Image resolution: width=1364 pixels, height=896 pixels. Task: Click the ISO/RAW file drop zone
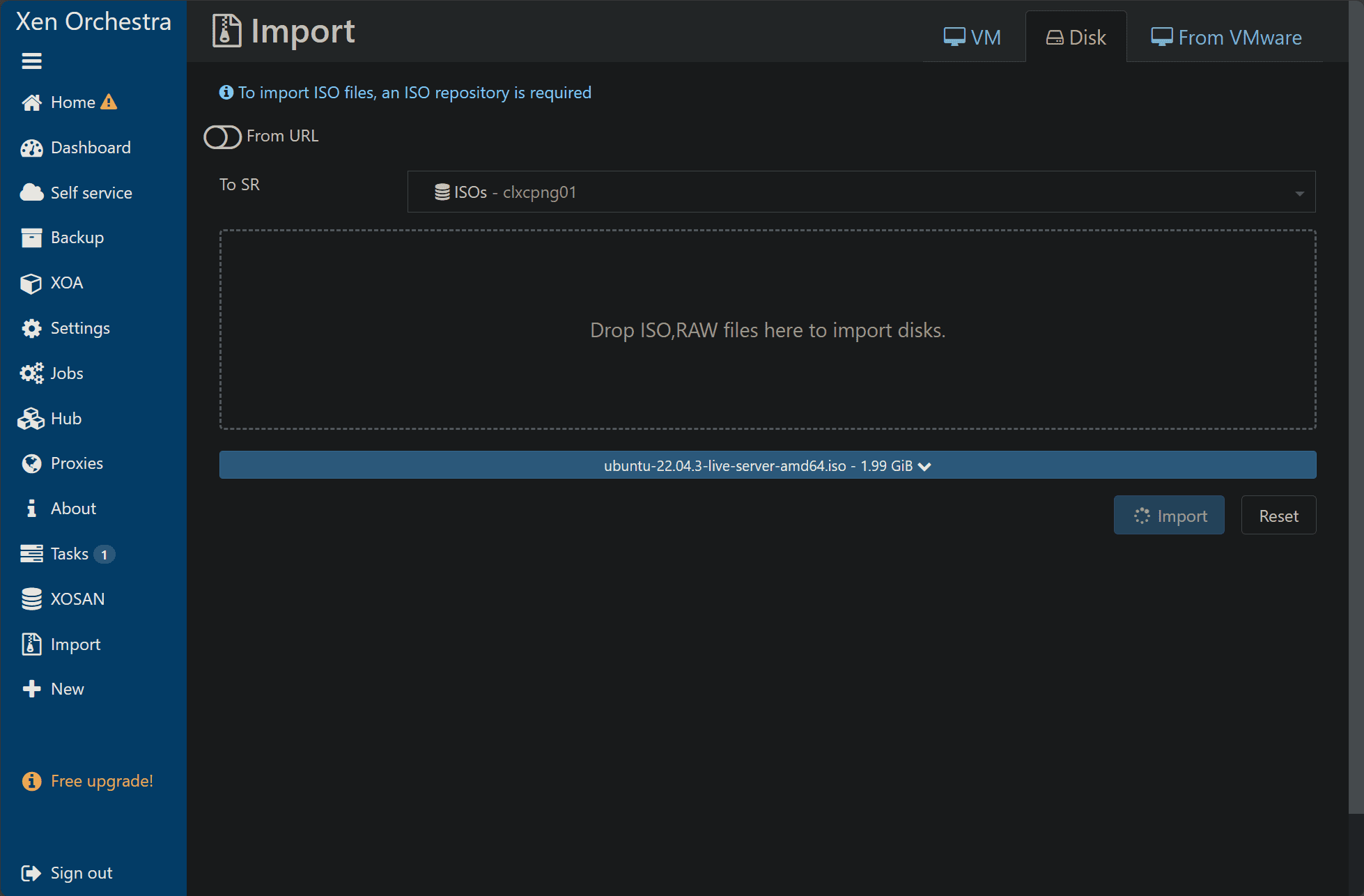(x=767, y=330)
